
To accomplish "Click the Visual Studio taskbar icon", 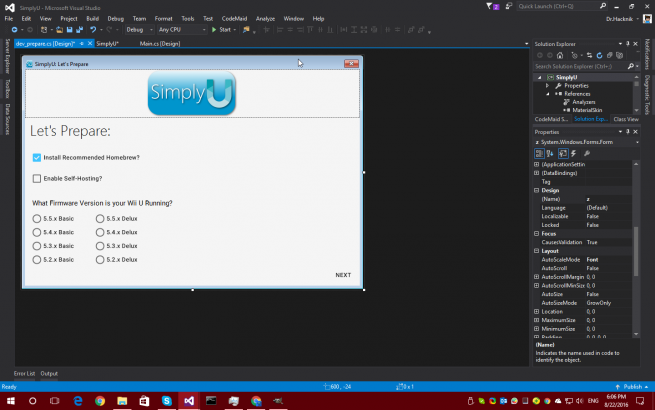I will point(189,401).
